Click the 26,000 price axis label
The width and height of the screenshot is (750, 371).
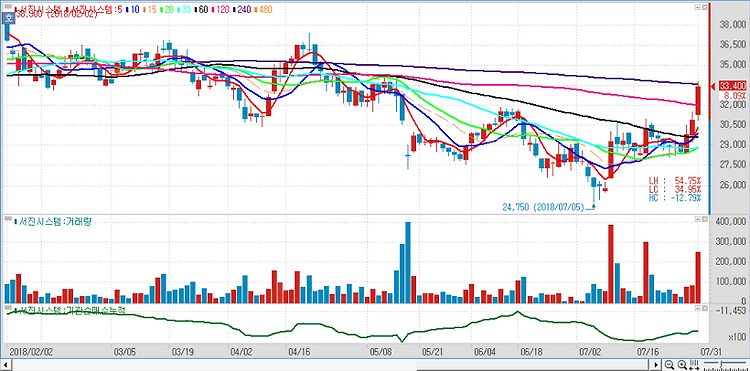732,185
